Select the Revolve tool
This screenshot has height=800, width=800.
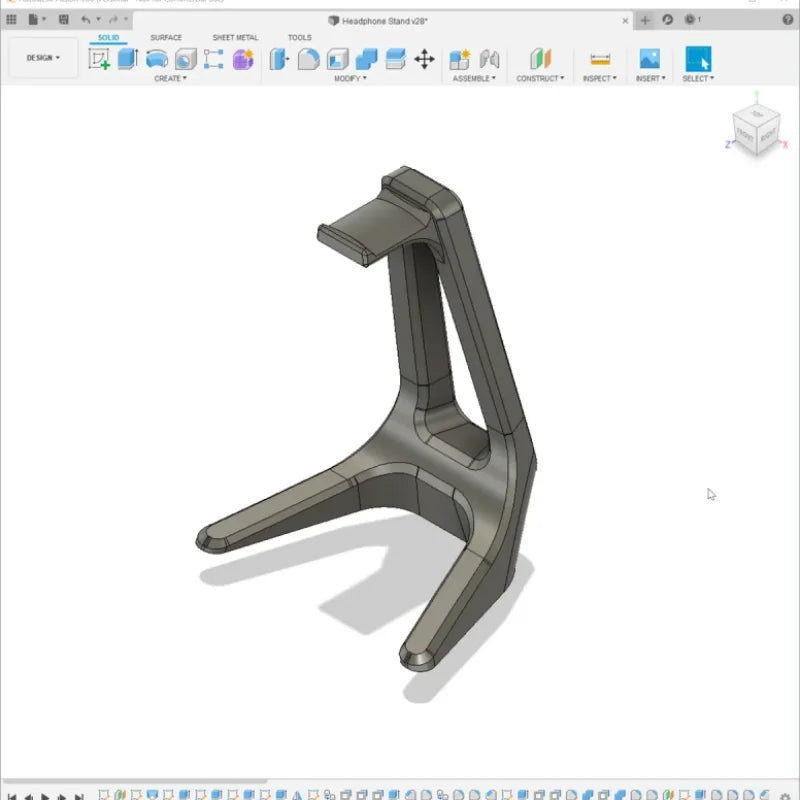(157, 59)
